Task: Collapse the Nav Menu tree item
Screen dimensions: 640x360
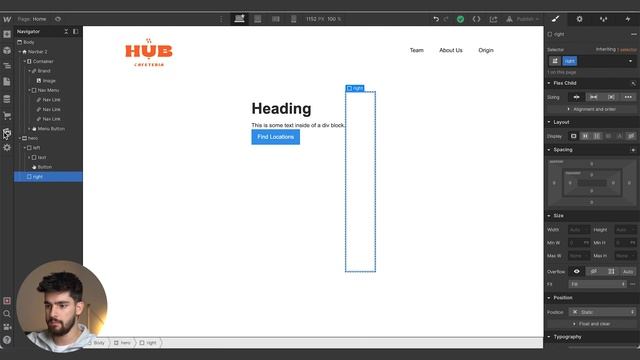Action: coord(29,90)
